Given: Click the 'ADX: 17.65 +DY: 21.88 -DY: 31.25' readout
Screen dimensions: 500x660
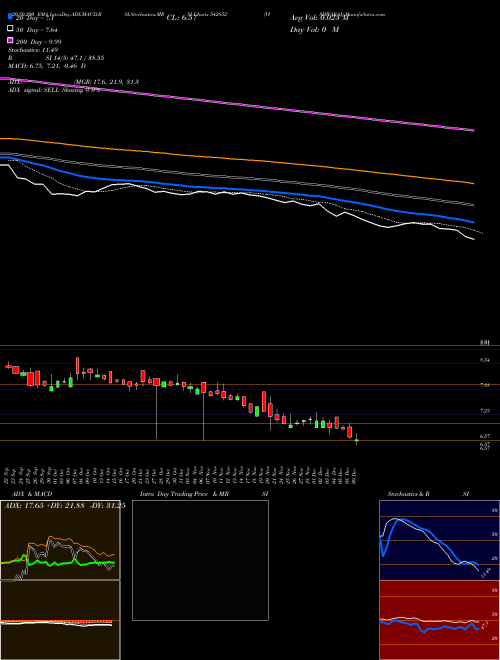Looking at the screenshot, I should 65,506.
